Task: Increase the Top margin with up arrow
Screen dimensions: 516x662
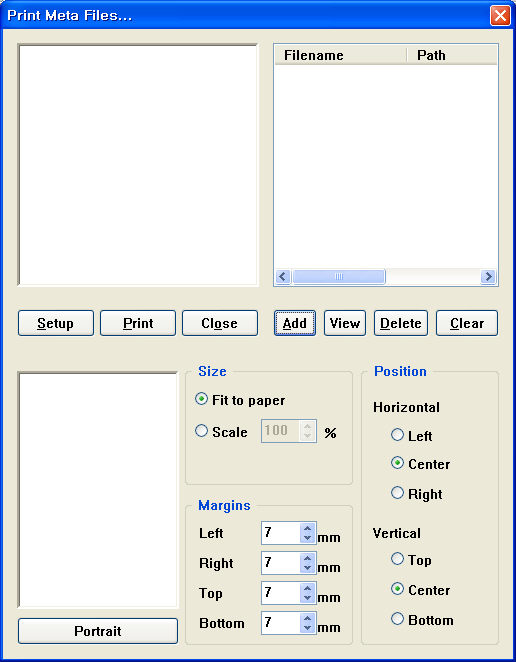Action: [x=307, y=588]
